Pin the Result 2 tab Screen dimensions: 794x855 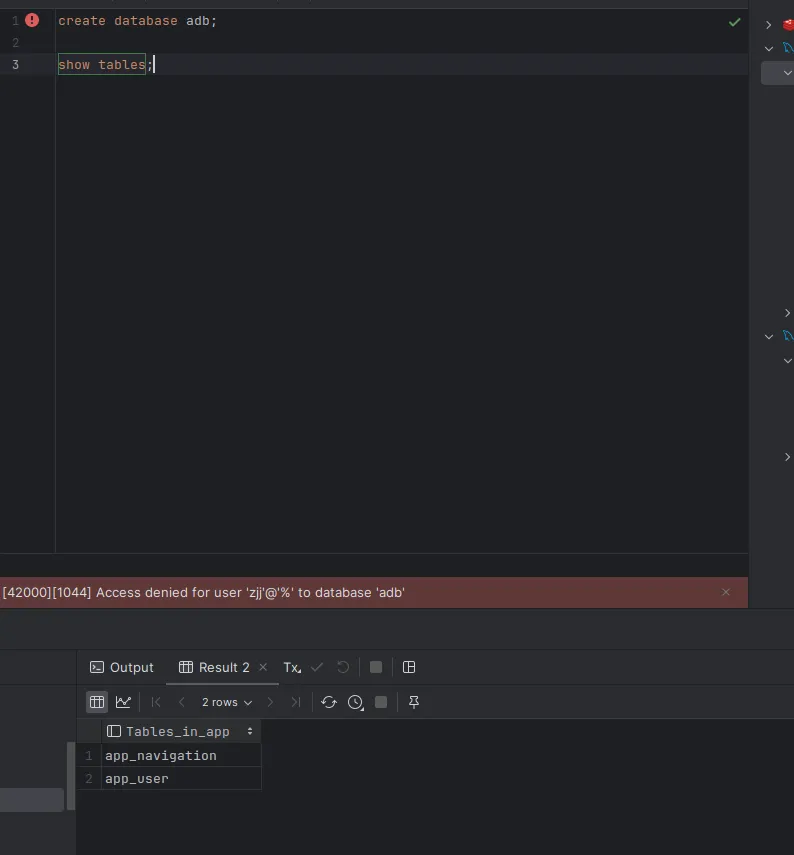[x=414, y=702]
